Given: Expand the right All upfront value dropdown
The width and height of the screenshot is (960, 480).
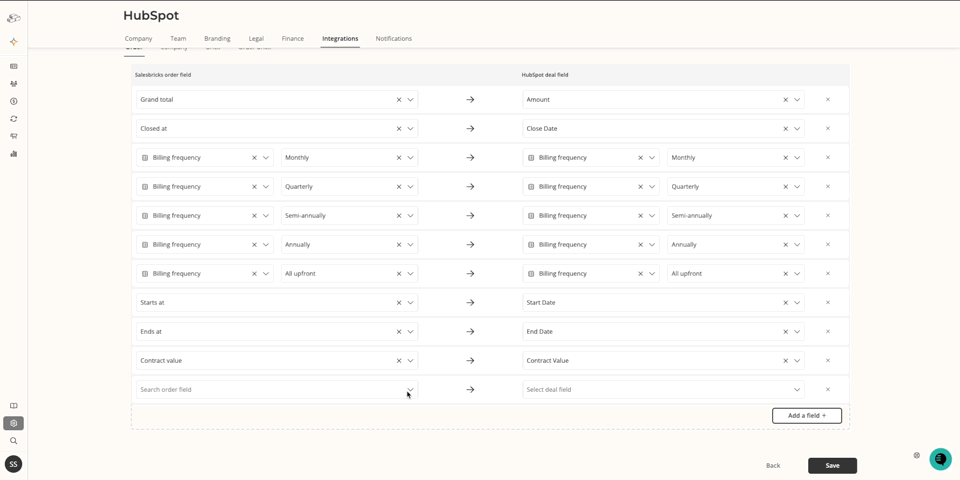Looking at the screenshot, I should 797,274.
